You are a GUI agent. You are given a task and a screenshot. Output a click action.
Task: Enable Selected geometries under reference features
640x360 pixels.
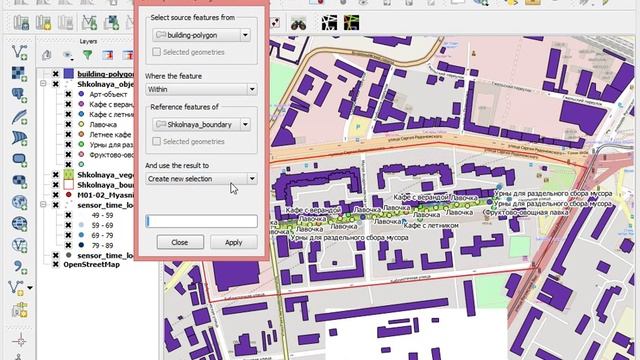156,141
